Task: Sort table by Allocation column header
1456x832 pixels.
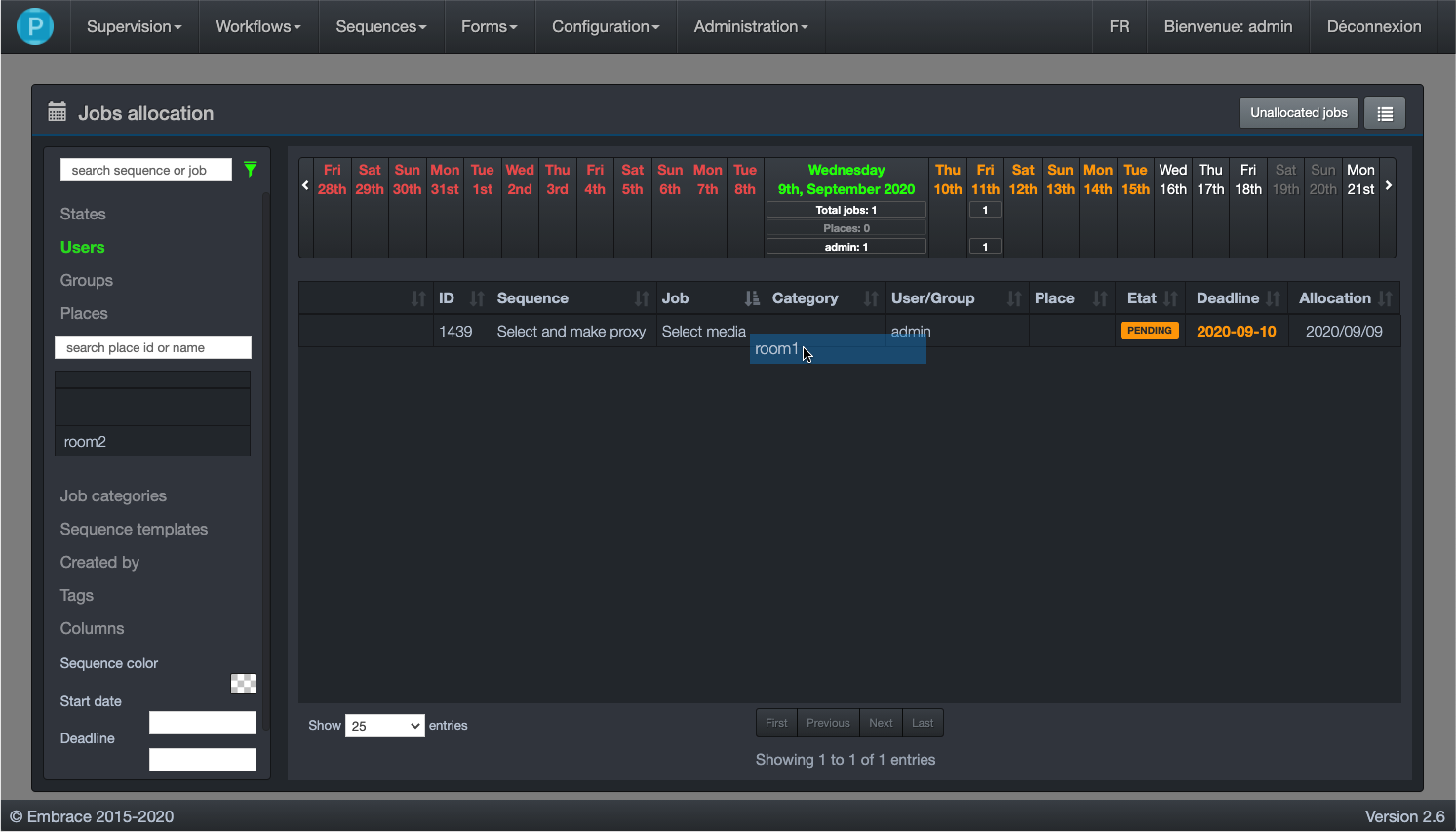Action: 1345,298
